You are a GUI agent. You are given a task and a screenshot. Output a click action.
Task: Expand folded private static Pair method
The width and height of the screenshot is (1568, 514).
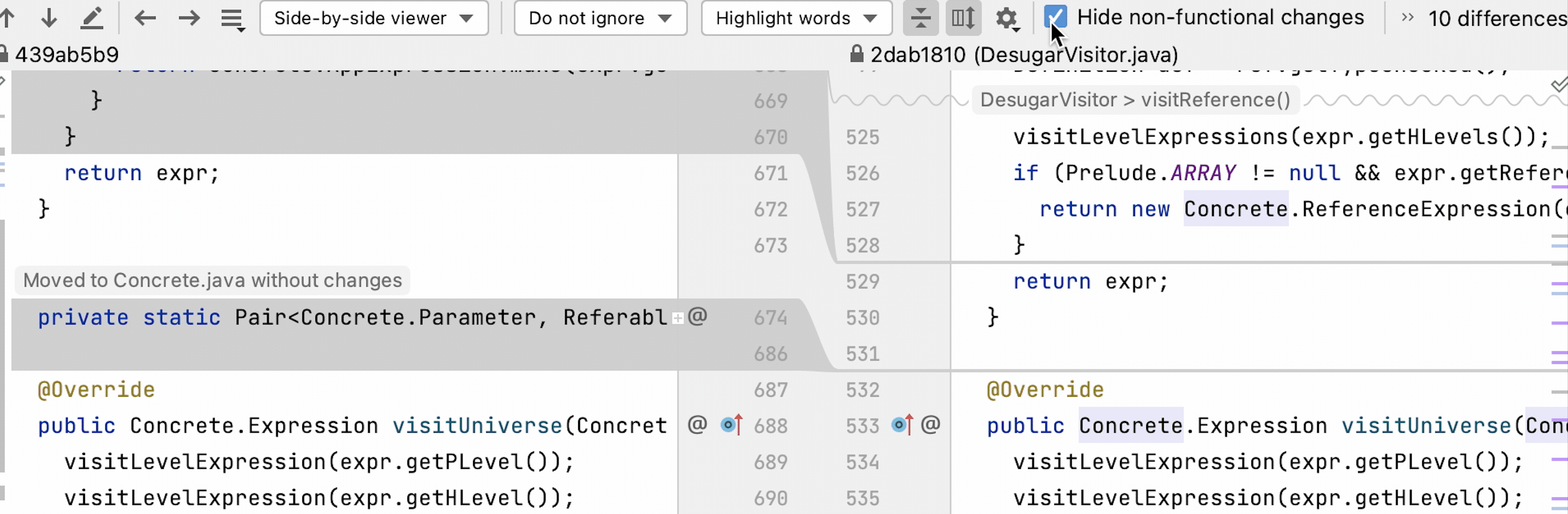[x=678, y=318]
